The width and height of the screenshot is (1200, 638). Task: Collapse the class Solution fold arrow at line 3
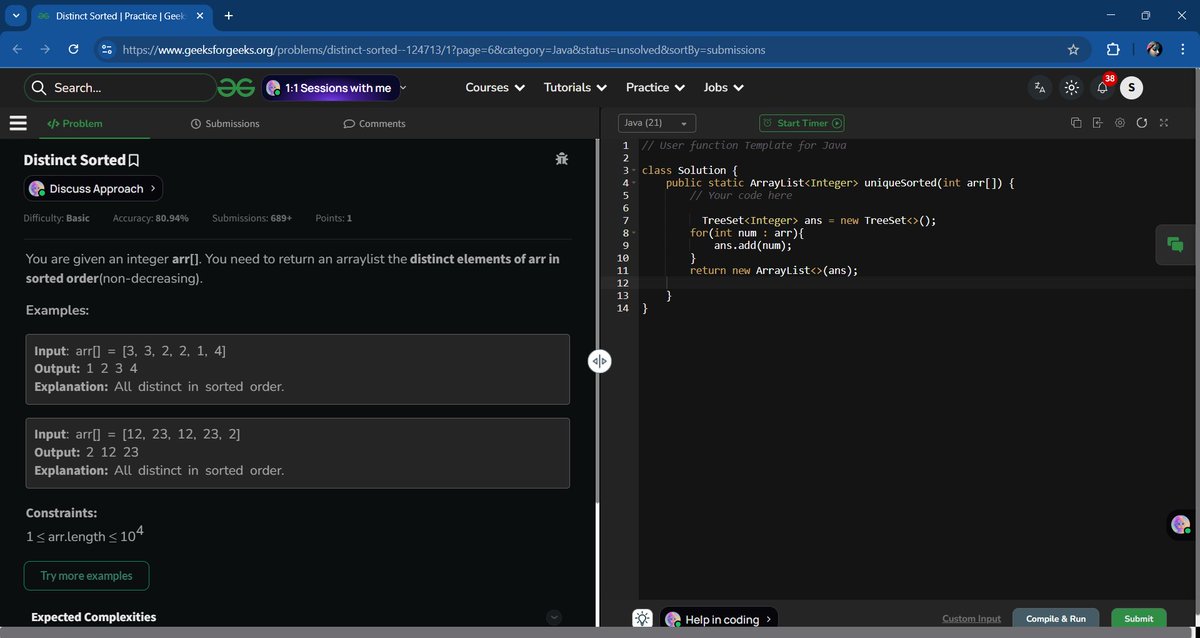(x=633, y=170)
